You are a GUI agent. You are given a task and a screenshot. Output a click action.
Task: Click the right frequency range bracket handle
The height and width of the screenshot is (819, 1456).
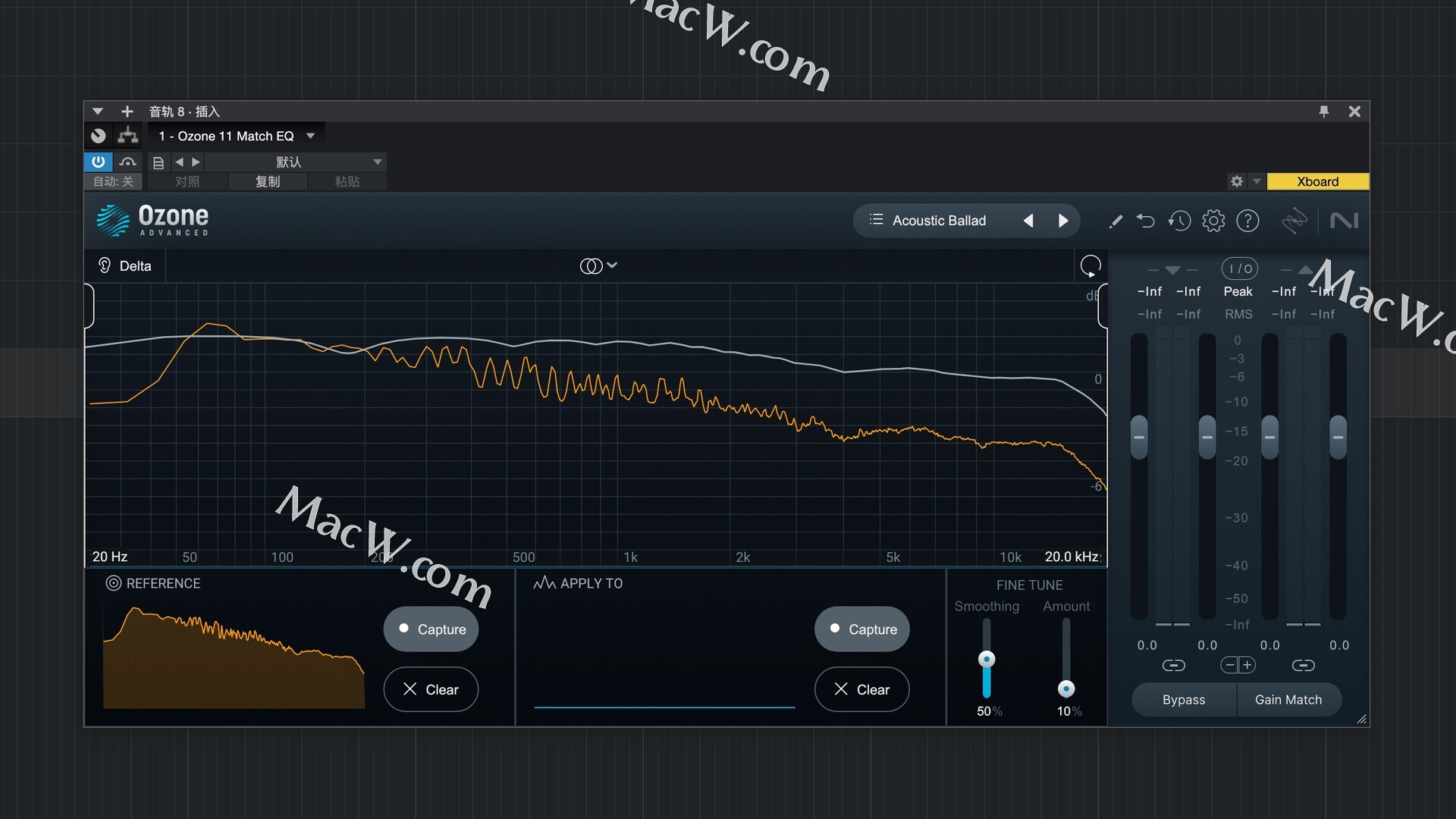click(x=1103, y=306)
